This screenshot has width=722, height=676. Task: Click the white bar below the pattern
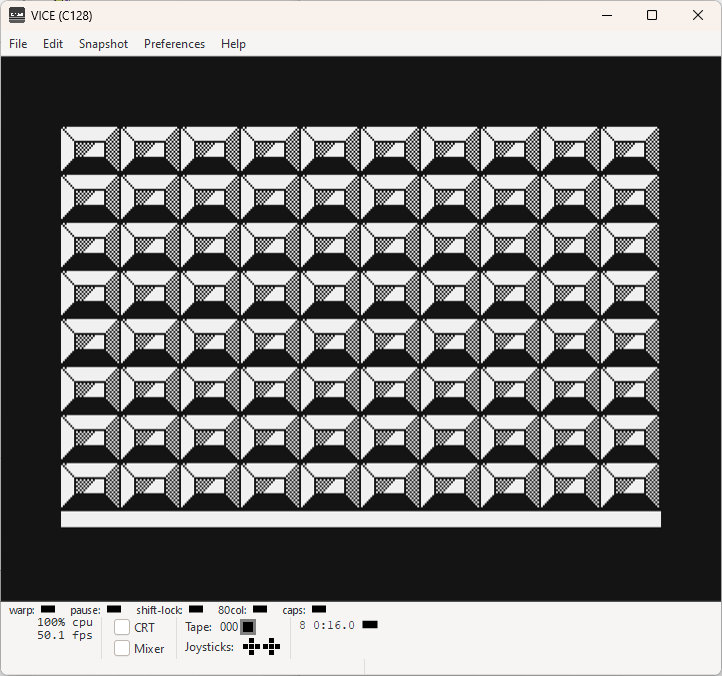pyautogui.click(x=361, y=519)
